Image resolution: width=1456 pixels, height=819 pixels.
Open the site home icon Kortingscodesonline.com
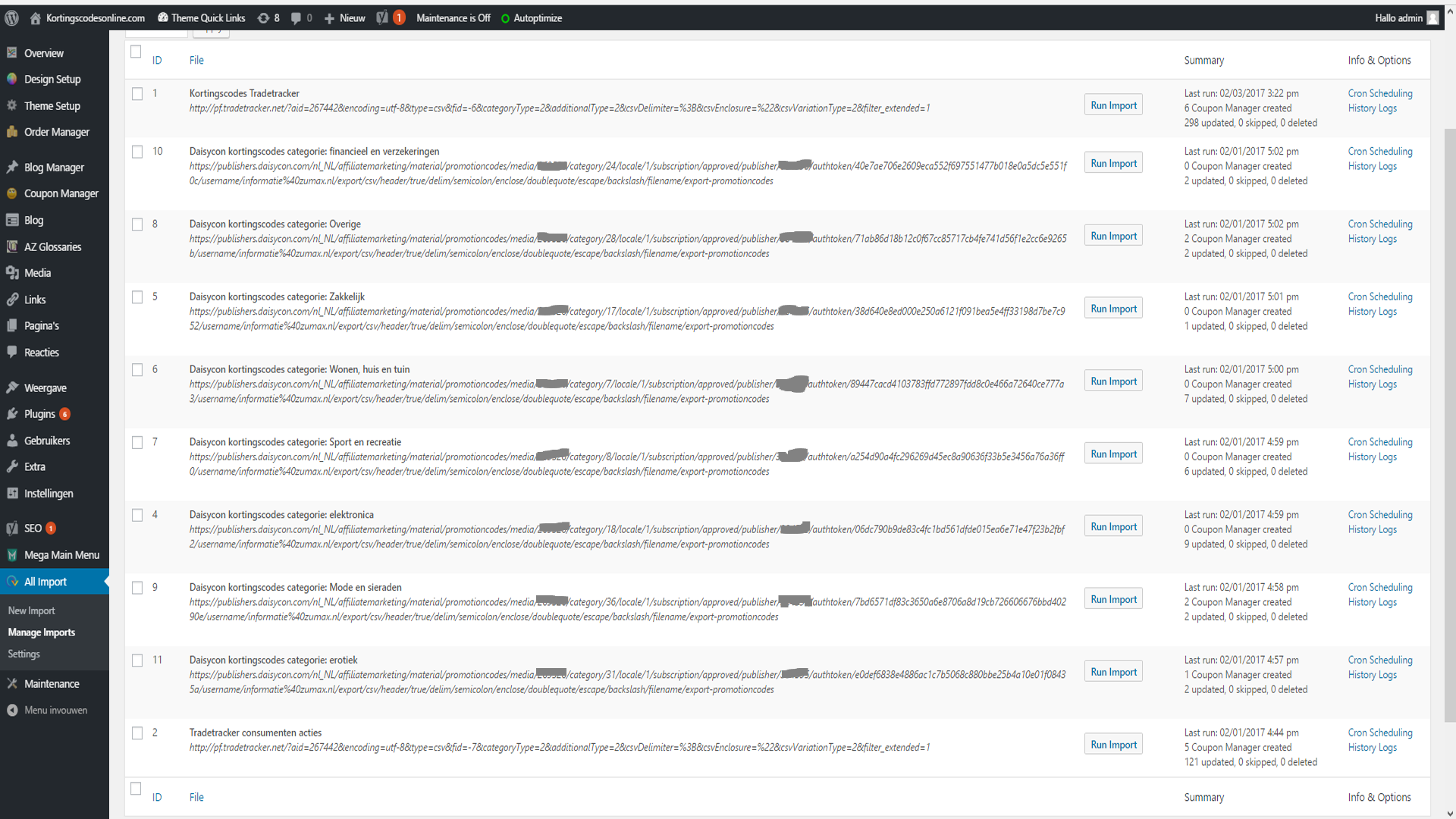click(35, 18)
